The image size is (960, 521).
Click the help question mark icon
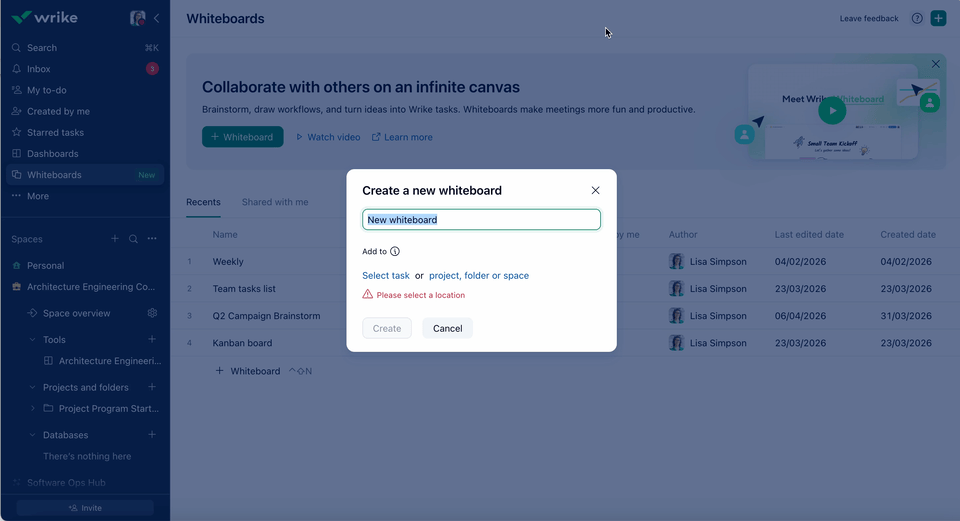(917, 18)
